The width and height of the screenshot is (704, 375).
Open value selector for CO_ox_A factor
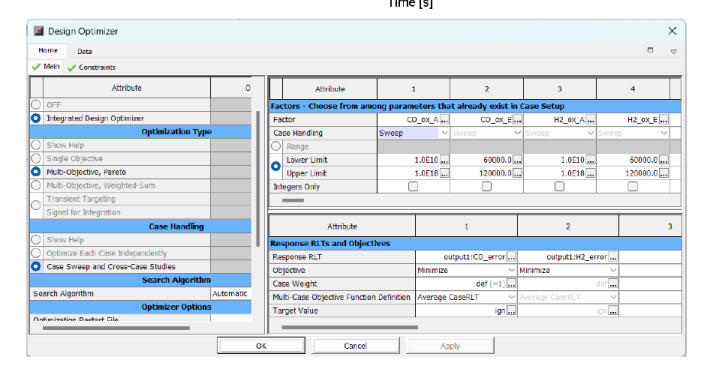point(444,119)
